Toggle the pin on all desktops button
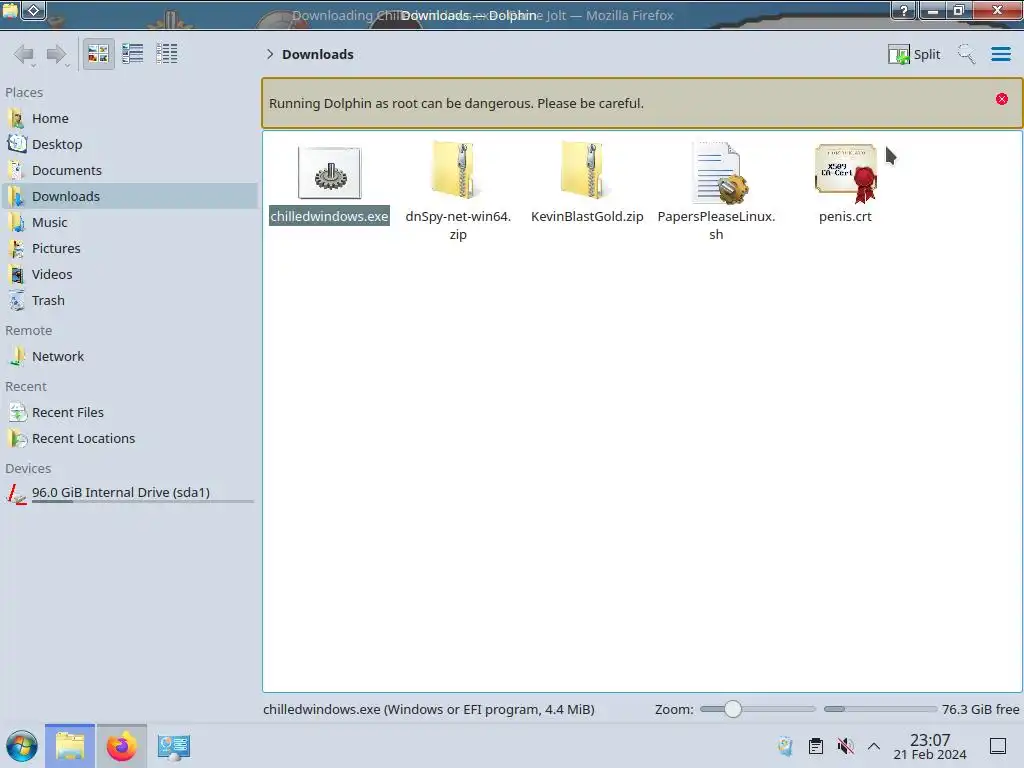Image resolution: width=1024 pixels, height=768 pixels. (x=34, y=10)
